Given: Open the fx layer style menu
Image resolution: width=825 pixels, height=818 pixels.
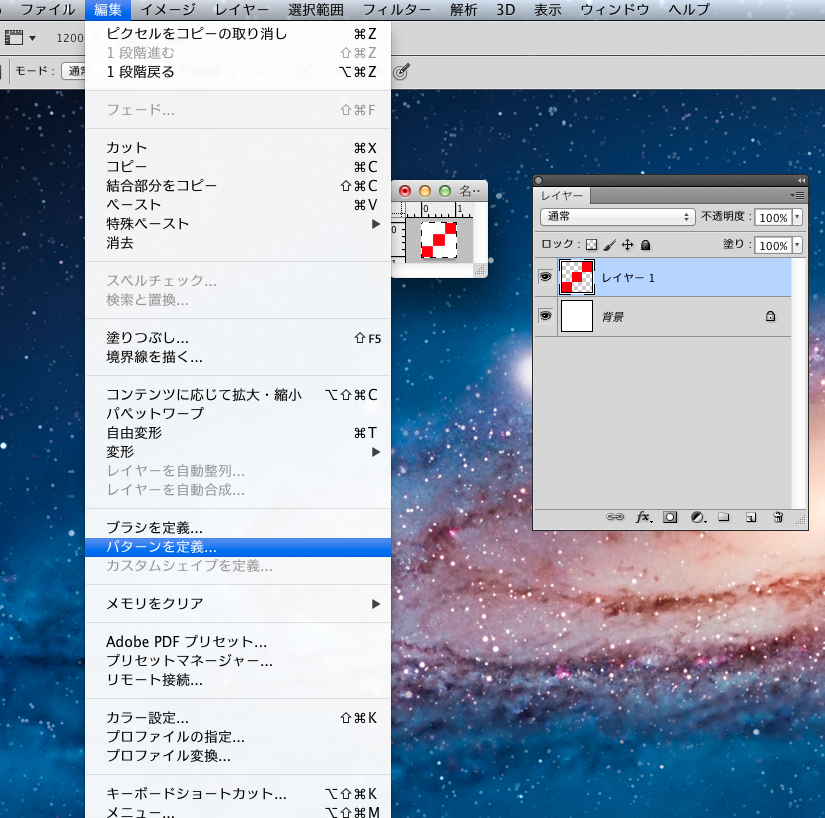Looking at the screenshot, I should pyautogui.click(x=644, y=517).
